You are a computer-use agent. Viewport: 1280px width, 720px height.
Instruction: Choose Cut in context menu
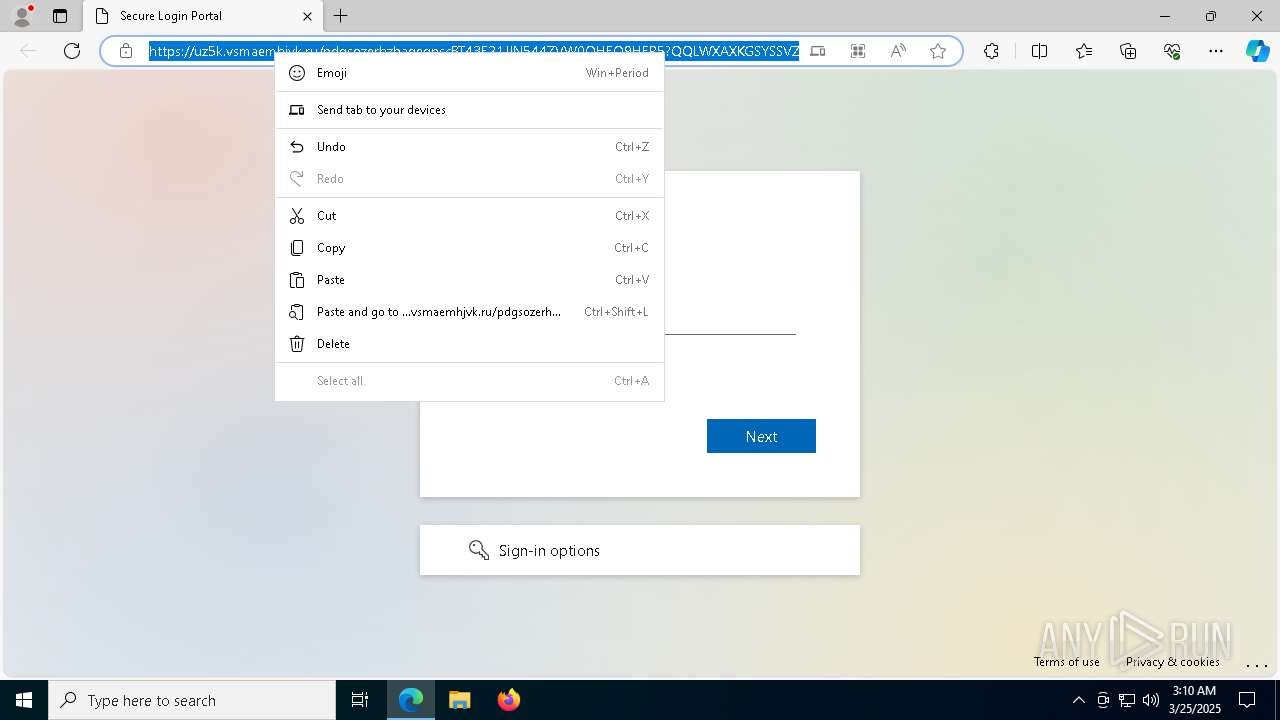click(x=469, y=216)
